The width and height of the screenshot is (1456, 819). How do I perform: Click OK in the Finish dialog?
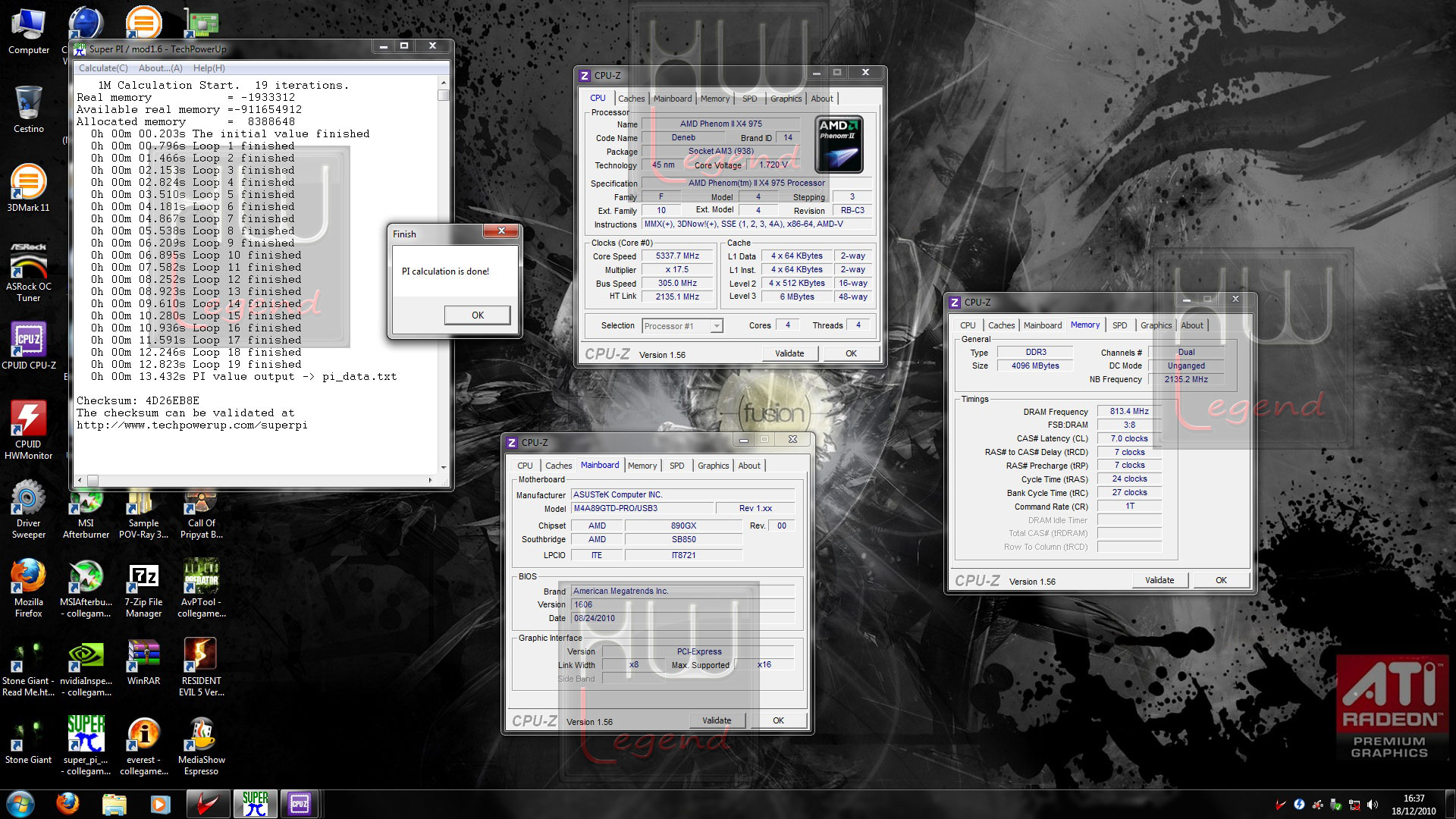tap(477, 315)
